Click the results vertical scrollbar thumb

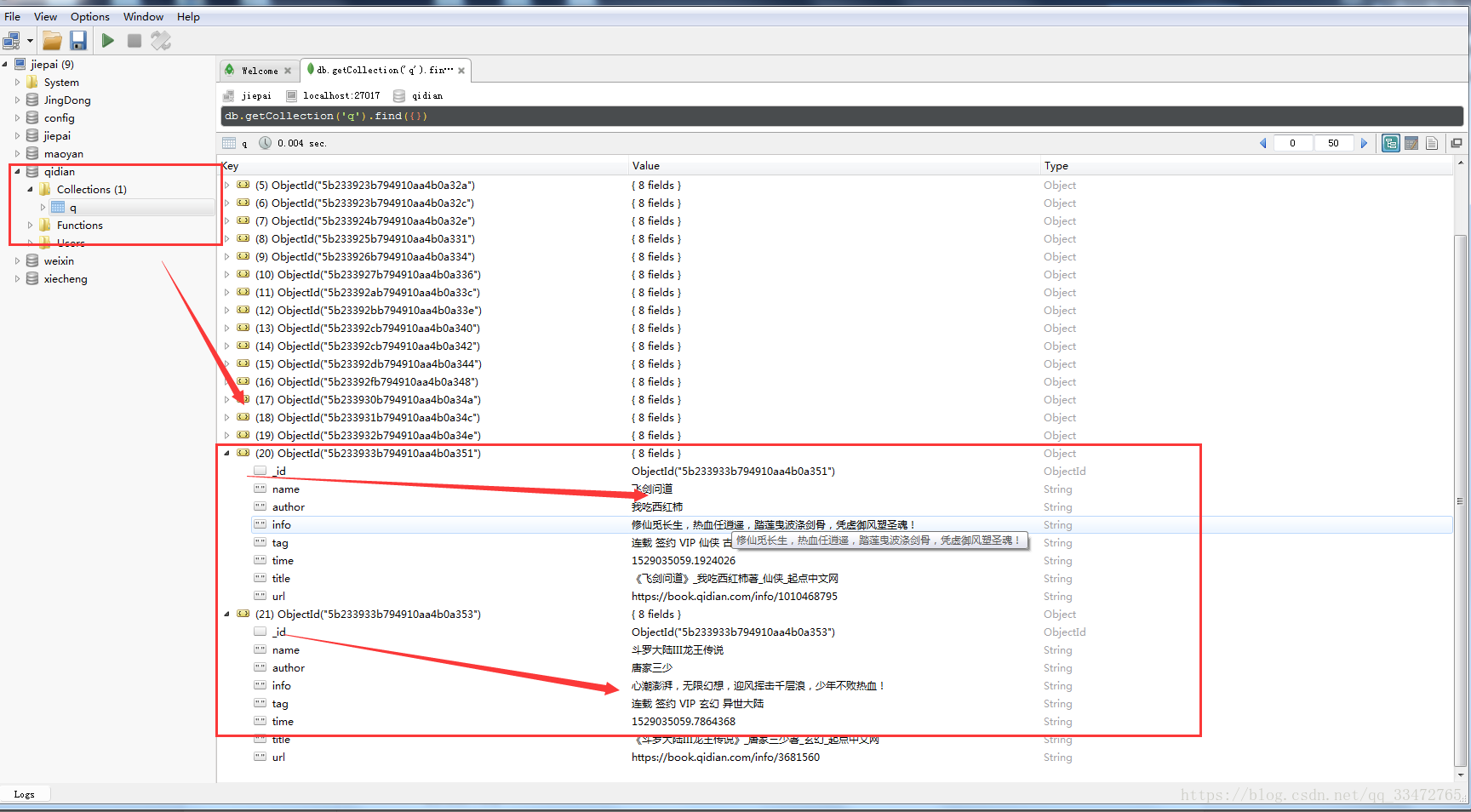pyautogui.click(x=1461, y=500)
